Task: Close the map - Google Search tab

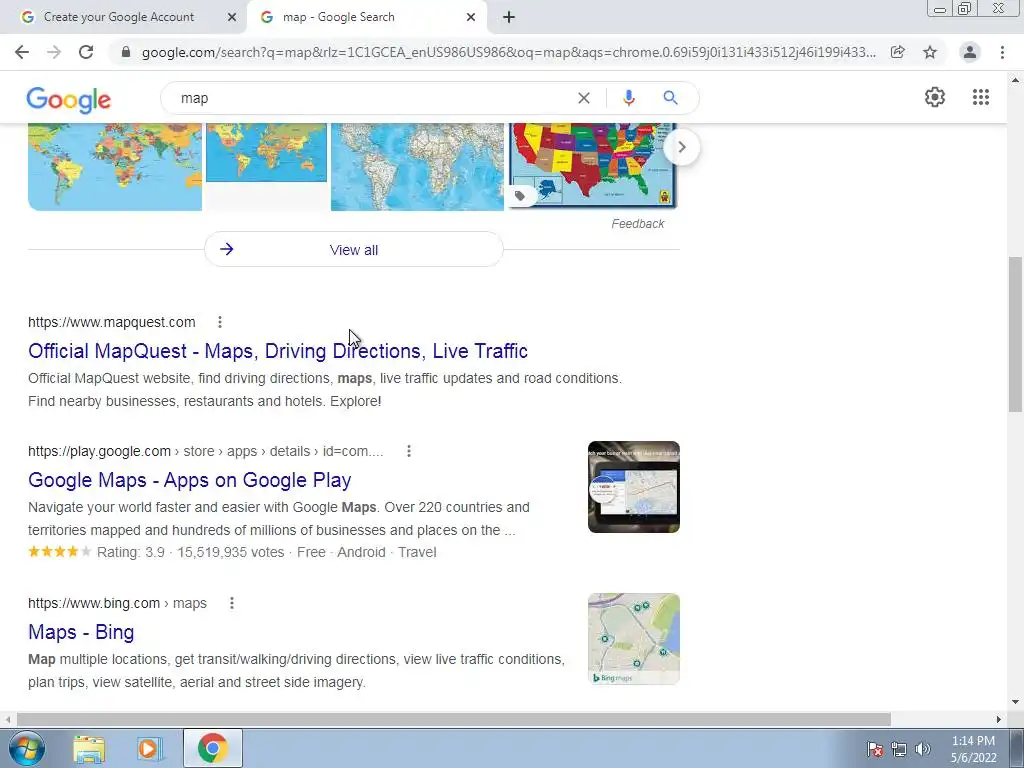Action: coord(471,18)
